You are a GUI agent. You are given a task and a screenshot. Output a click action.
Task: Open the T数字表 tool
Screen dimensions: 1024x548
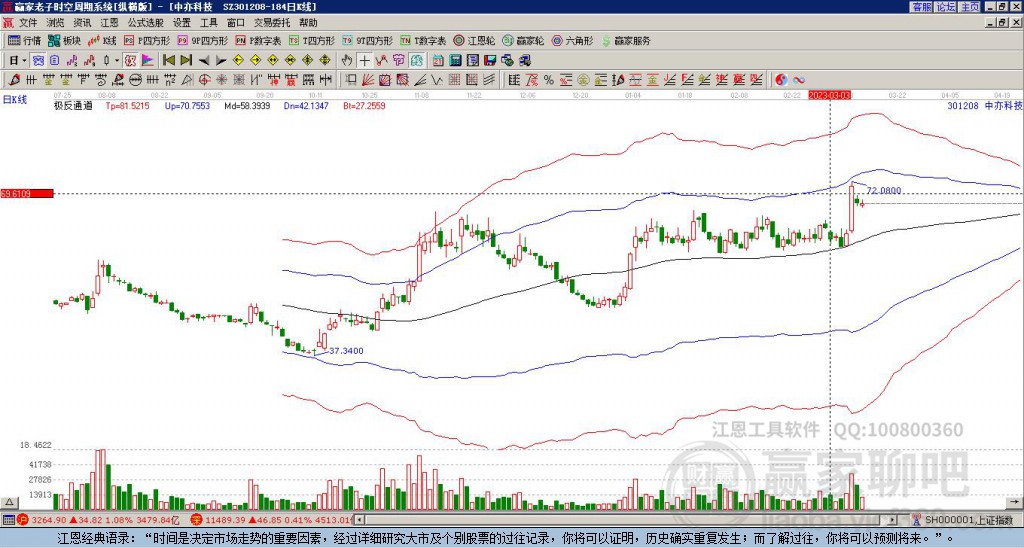pyautogui.click(x=423, y=40)
